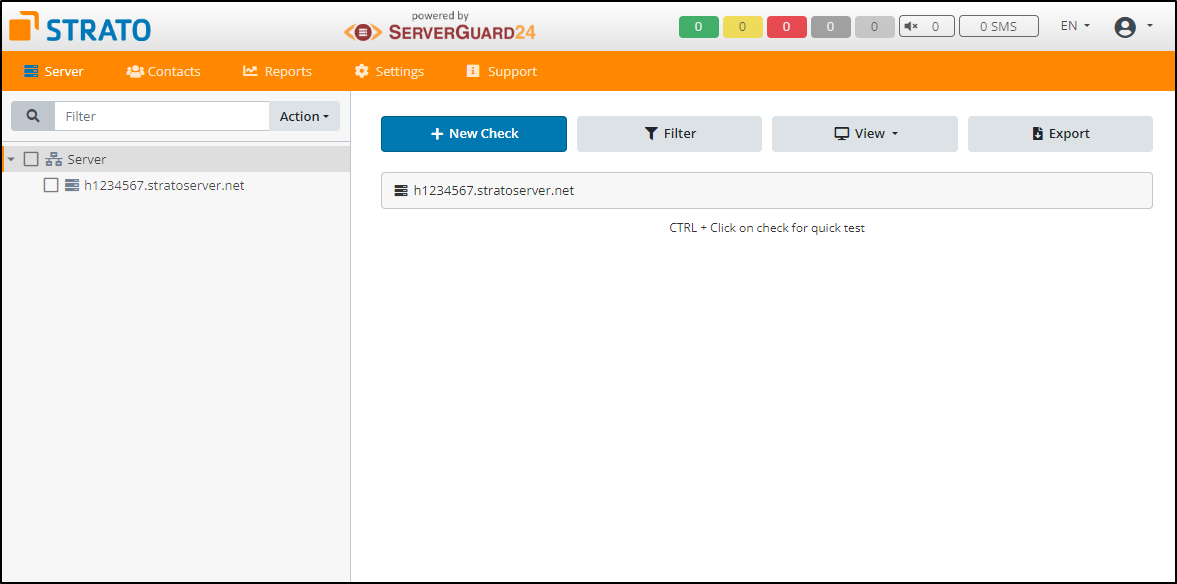1177x584 pixels.
Task: Click the green status counter
Action: coord(698,27)
